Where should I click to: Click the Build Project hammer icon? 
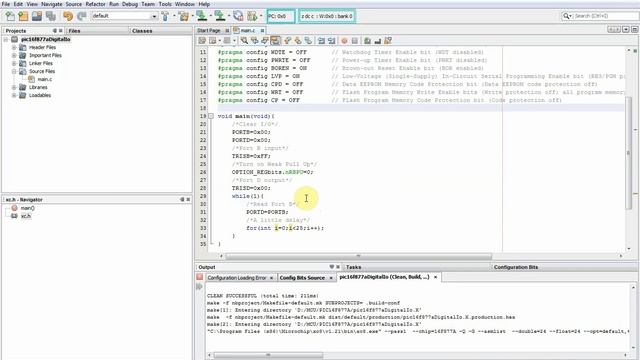coord(165,16)
